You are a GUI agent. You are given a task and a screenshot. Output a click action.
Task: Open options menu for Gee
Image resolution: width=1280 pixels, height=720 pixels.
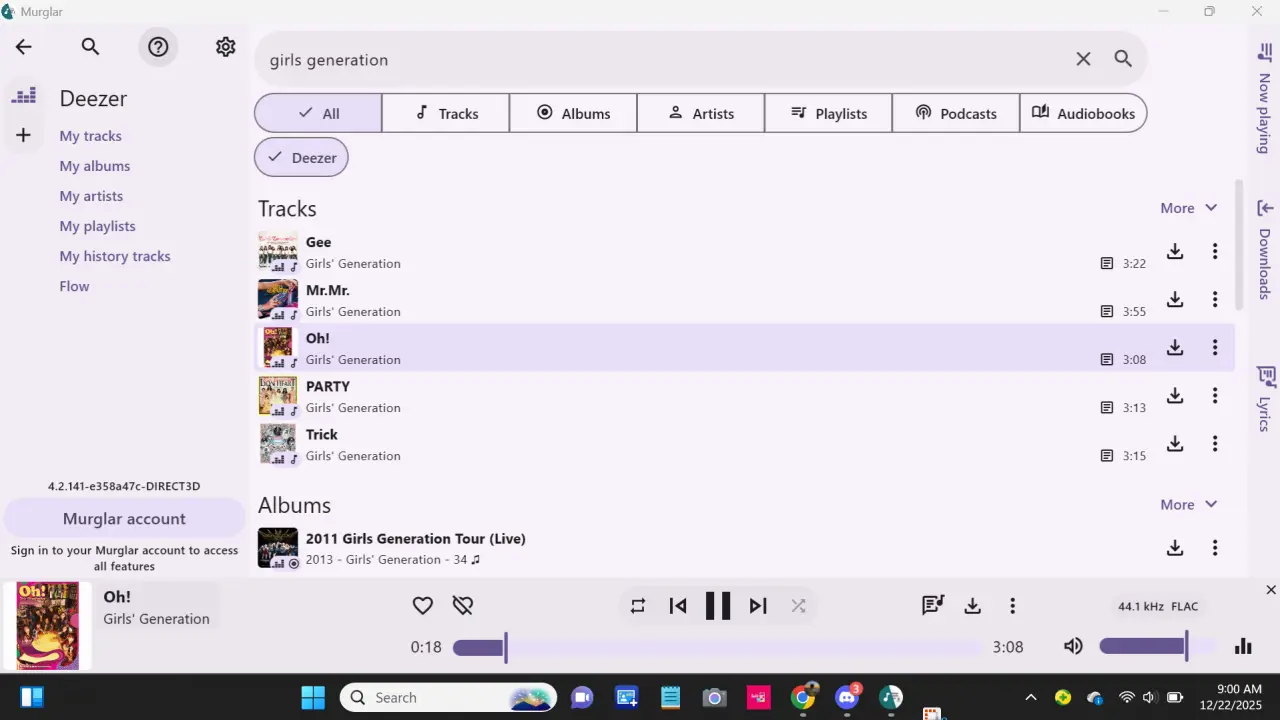click(x=1215, y=251)
